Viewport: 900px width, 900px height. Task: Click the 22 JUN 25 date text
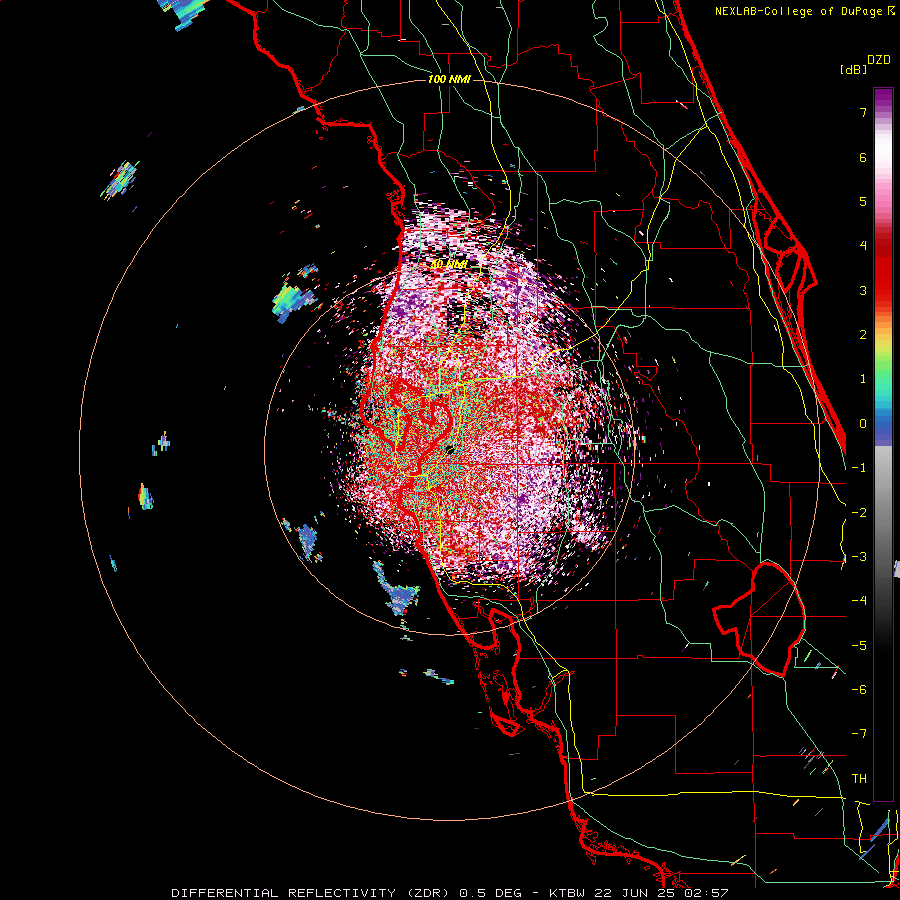pos(637,893)
